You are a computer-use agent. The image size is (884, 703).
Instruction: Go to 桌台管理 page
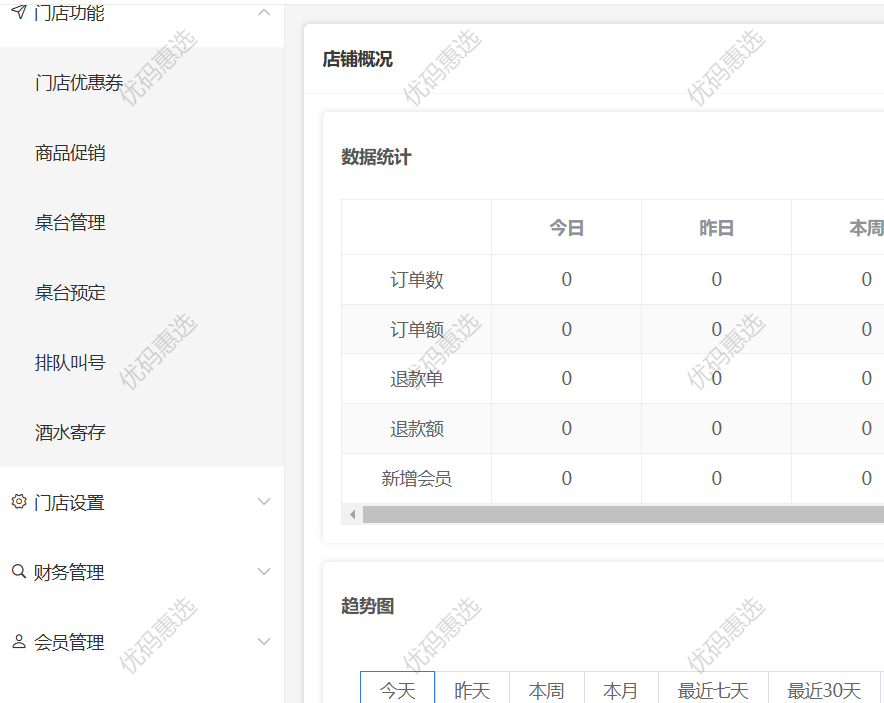tap(70, 223)
